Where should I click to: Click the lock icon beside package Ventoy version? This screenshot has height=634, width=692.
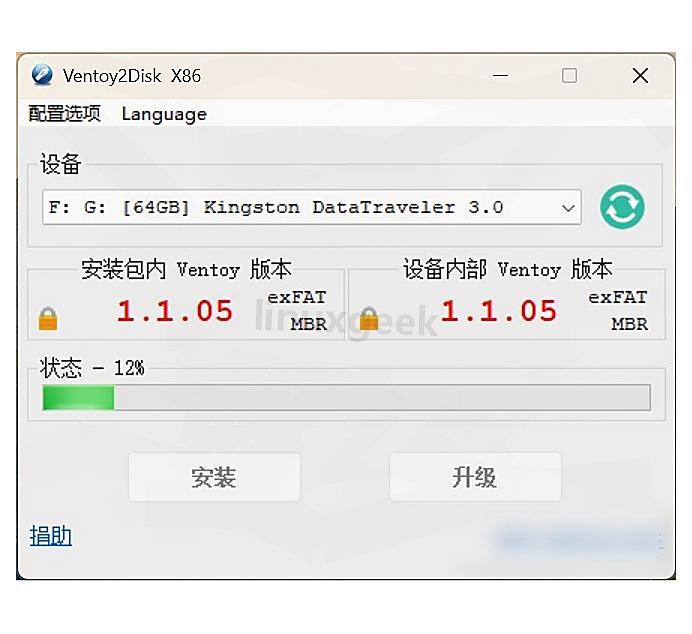[48, 319]
